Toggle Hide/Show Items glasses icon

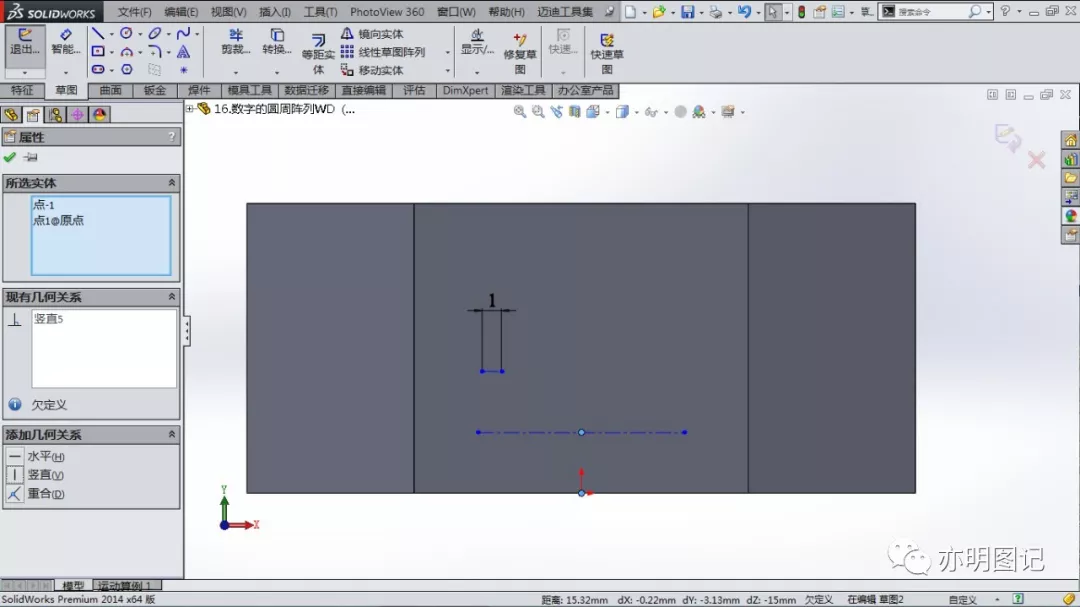click(650, 112)
